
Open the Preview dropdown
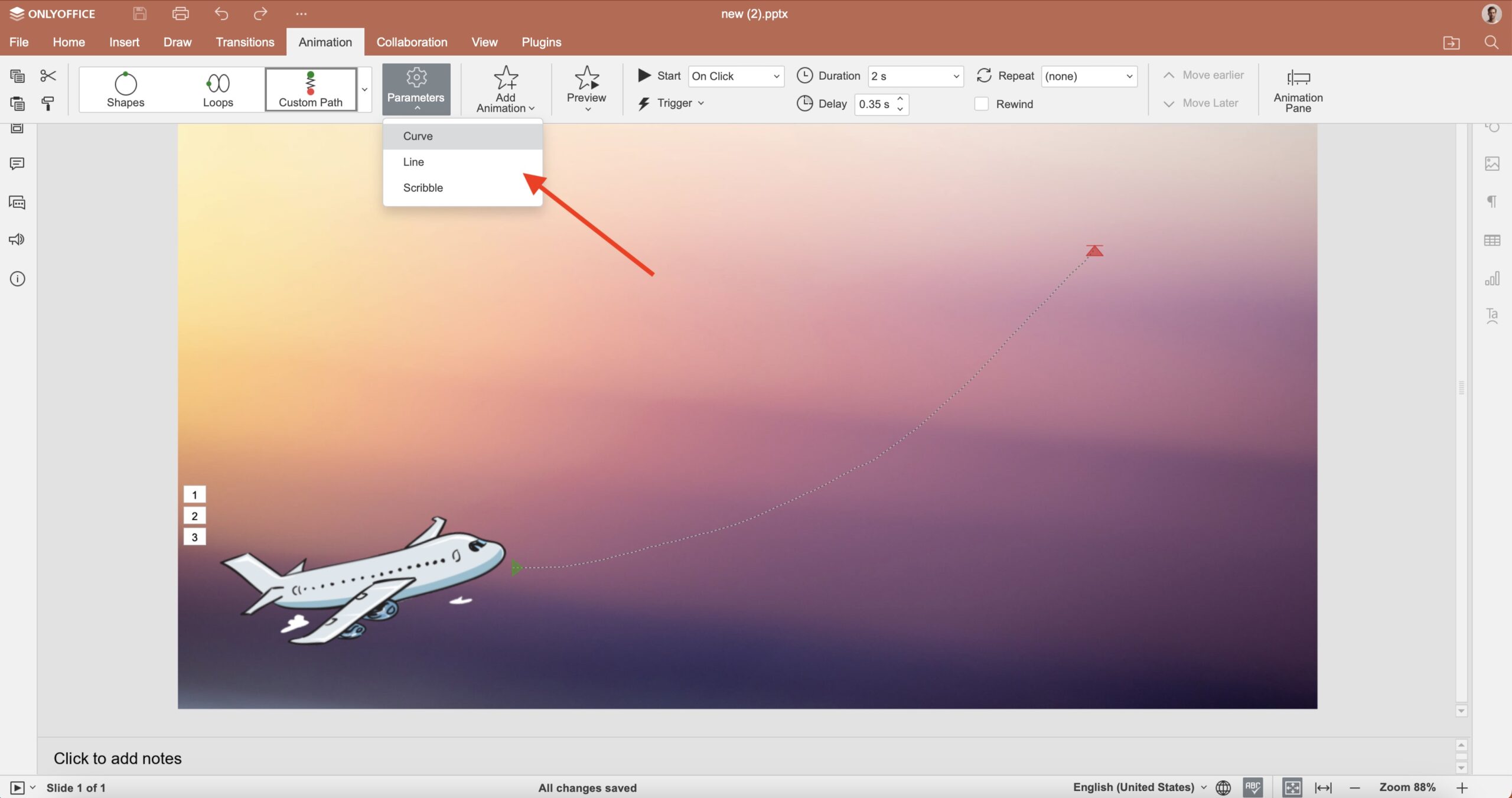pos(586,89)
